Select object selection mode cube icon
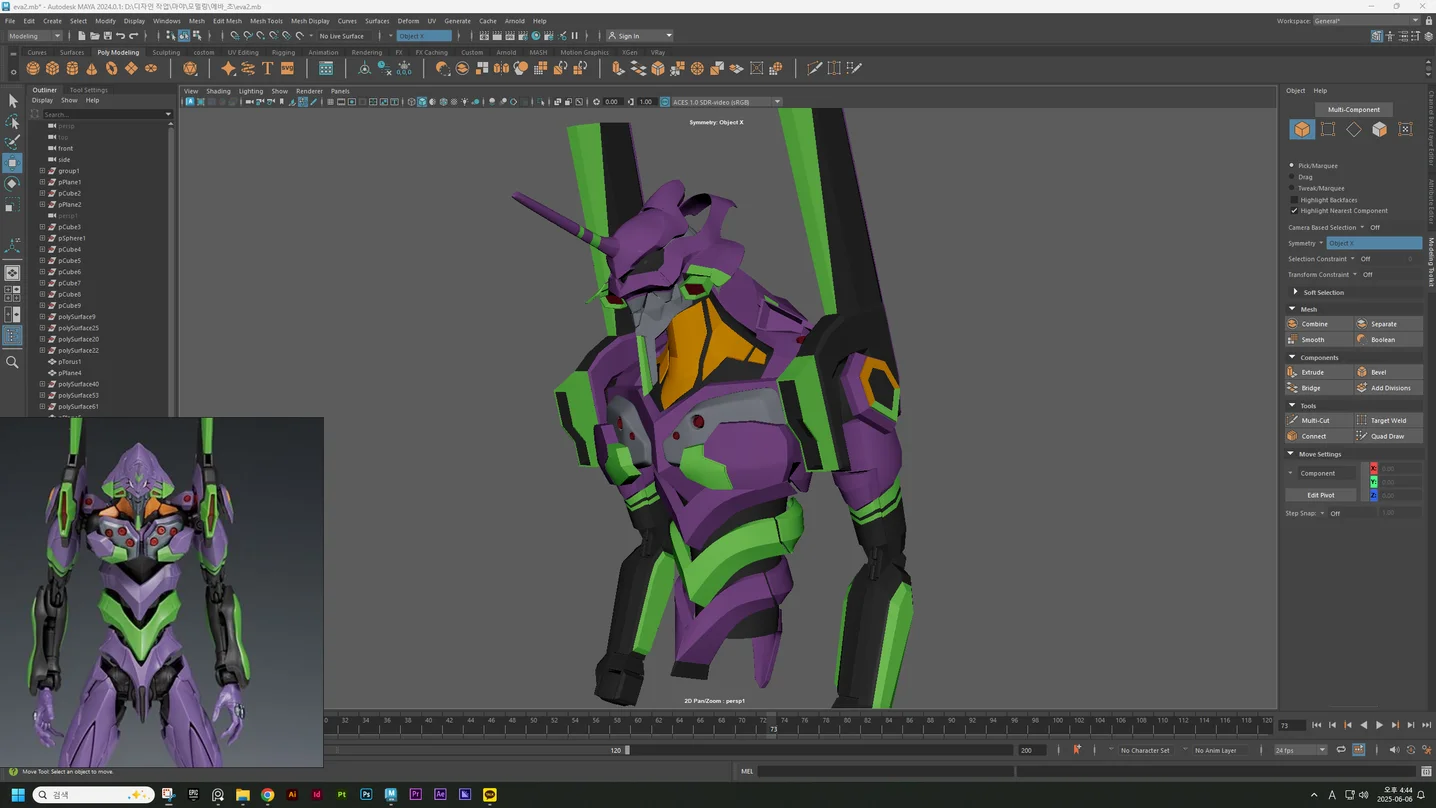Viewport: 1436px width, 808px height. 1302,129
